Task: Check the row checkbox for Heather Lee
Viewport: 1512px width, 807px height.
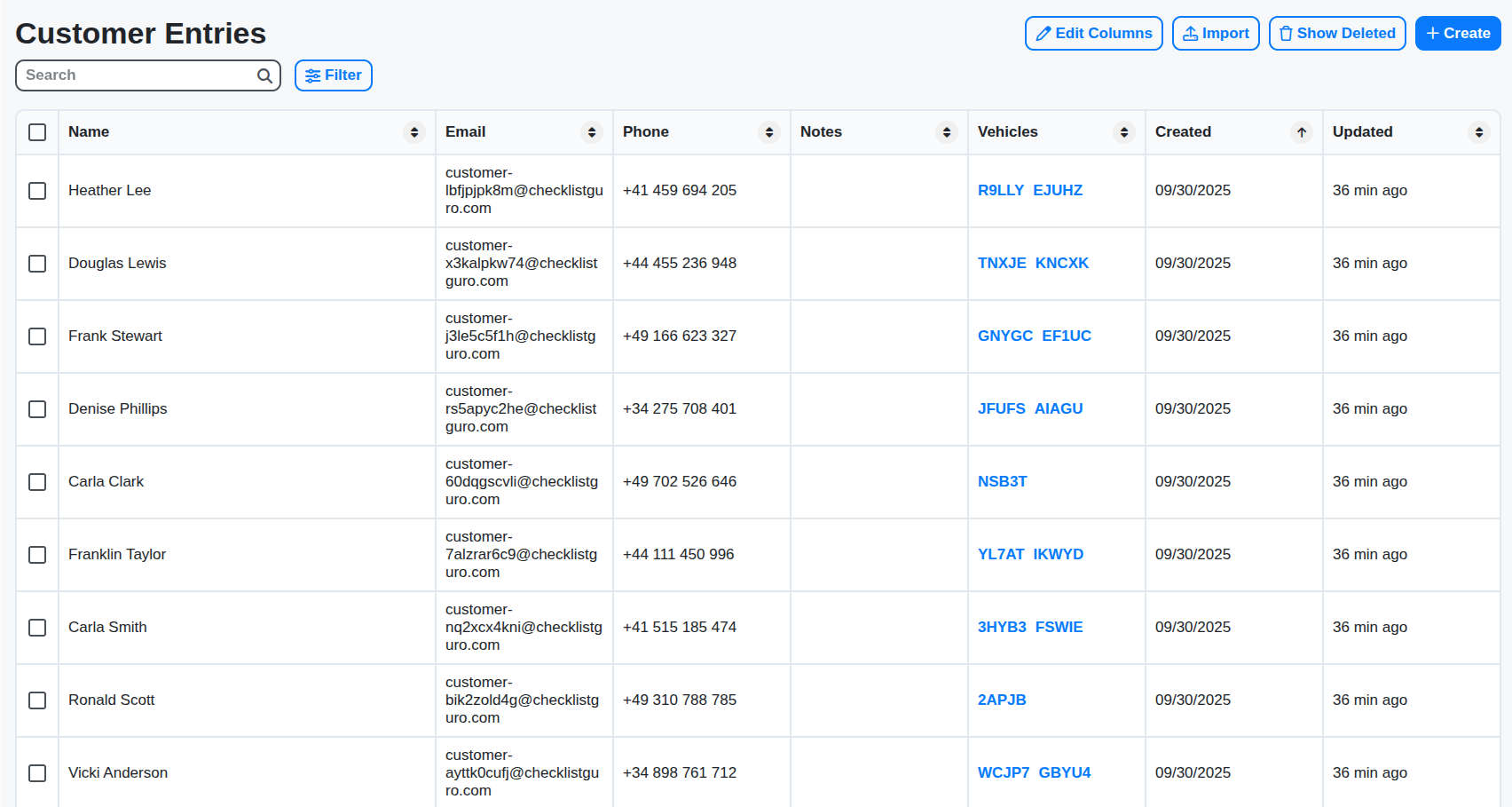Action: [x=37, y=190]
